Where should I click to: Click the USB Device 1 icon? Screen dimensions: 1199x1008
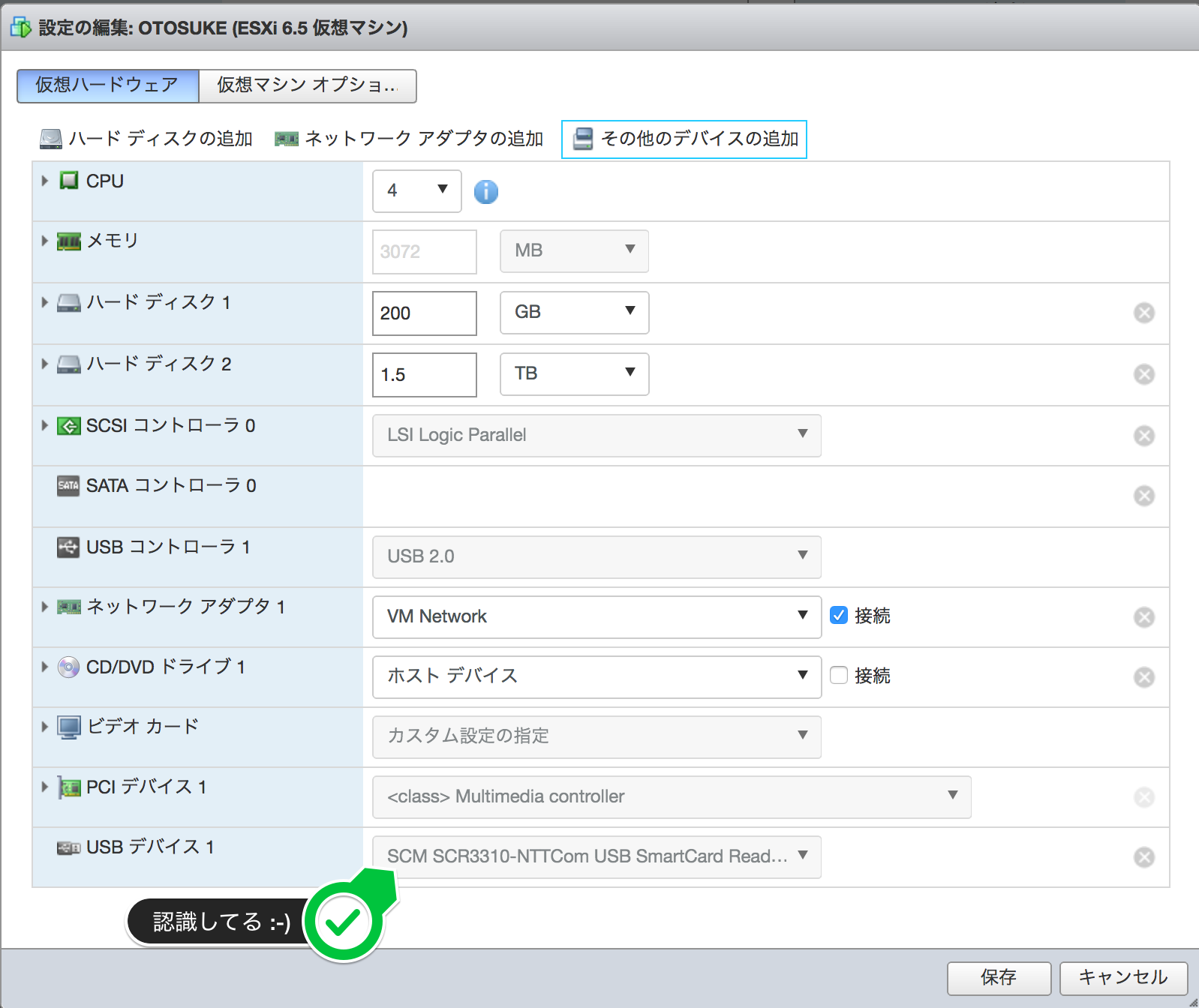point(69,847)
